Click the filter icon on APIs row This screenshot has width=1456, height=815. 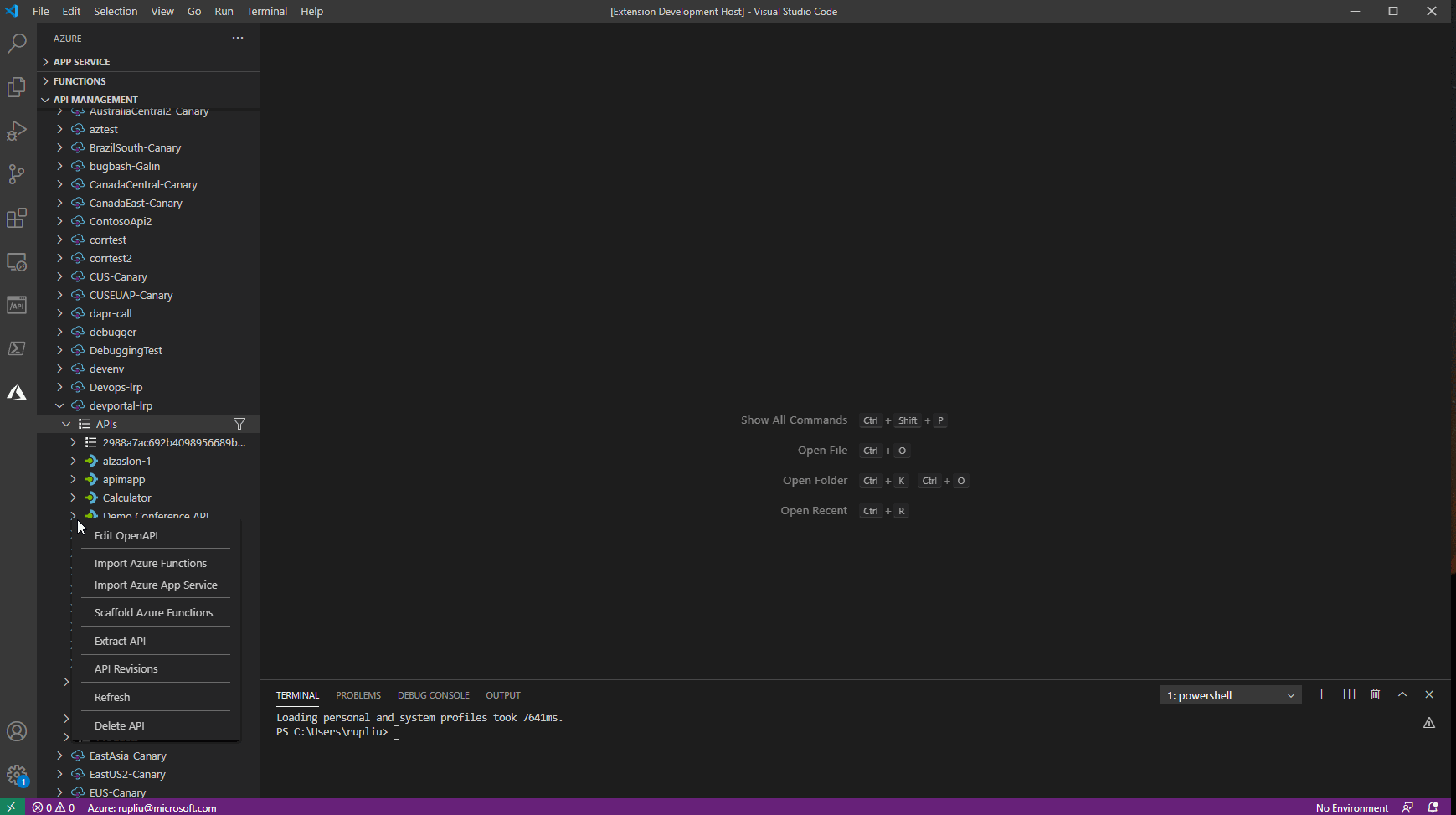[239, 424]
